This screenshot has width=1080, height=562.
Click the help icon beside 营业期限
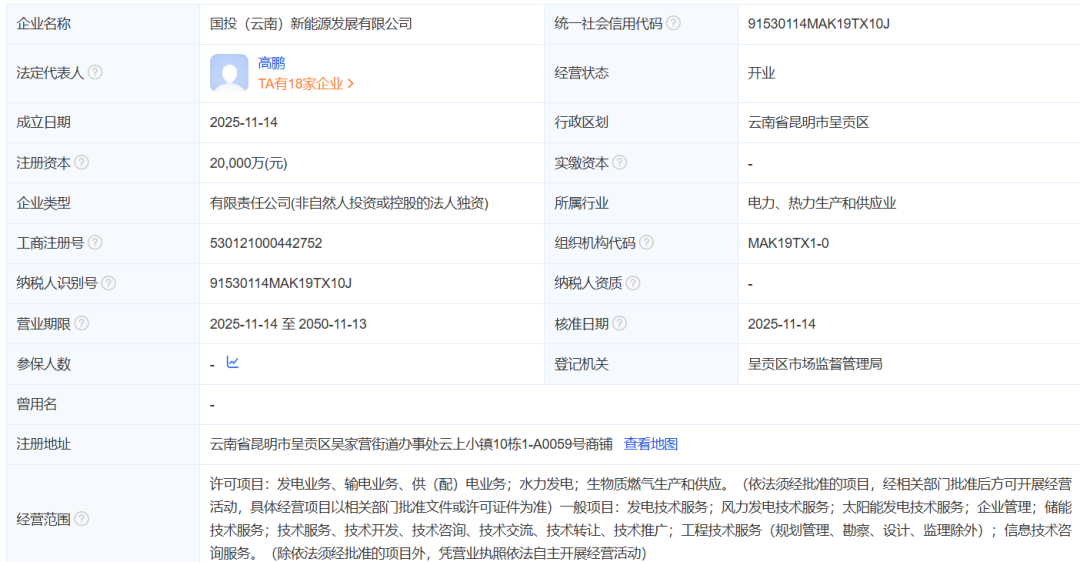(x=82, y=324)
